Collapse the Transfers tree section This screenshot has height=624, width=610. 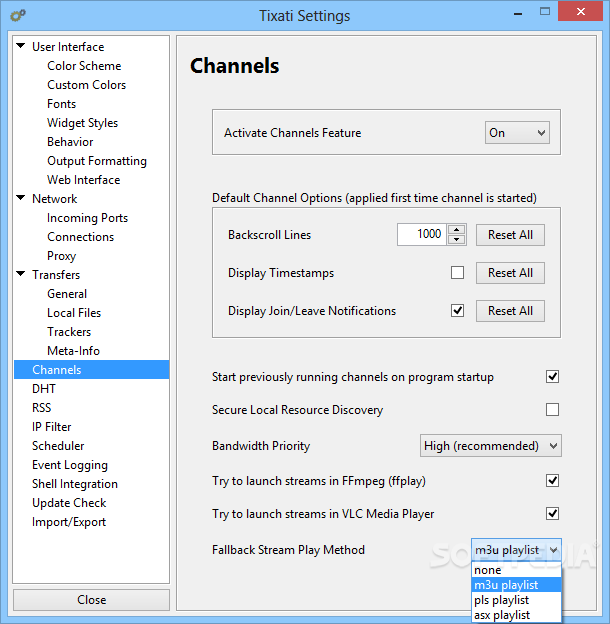tap(21, 274)
